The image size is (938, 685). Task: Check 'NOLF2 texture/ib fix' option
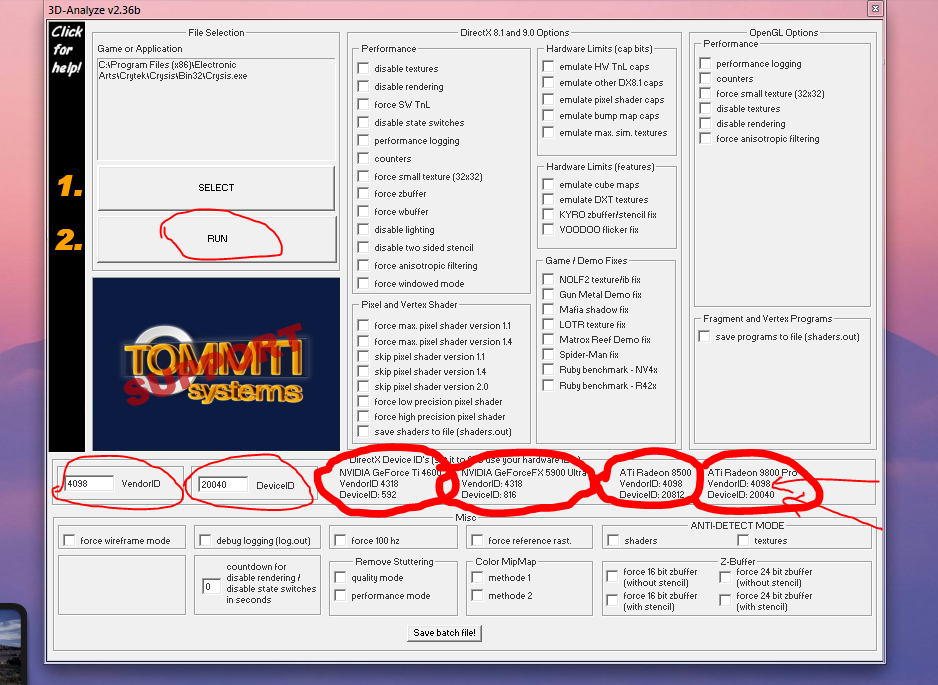tap(548, 279)
